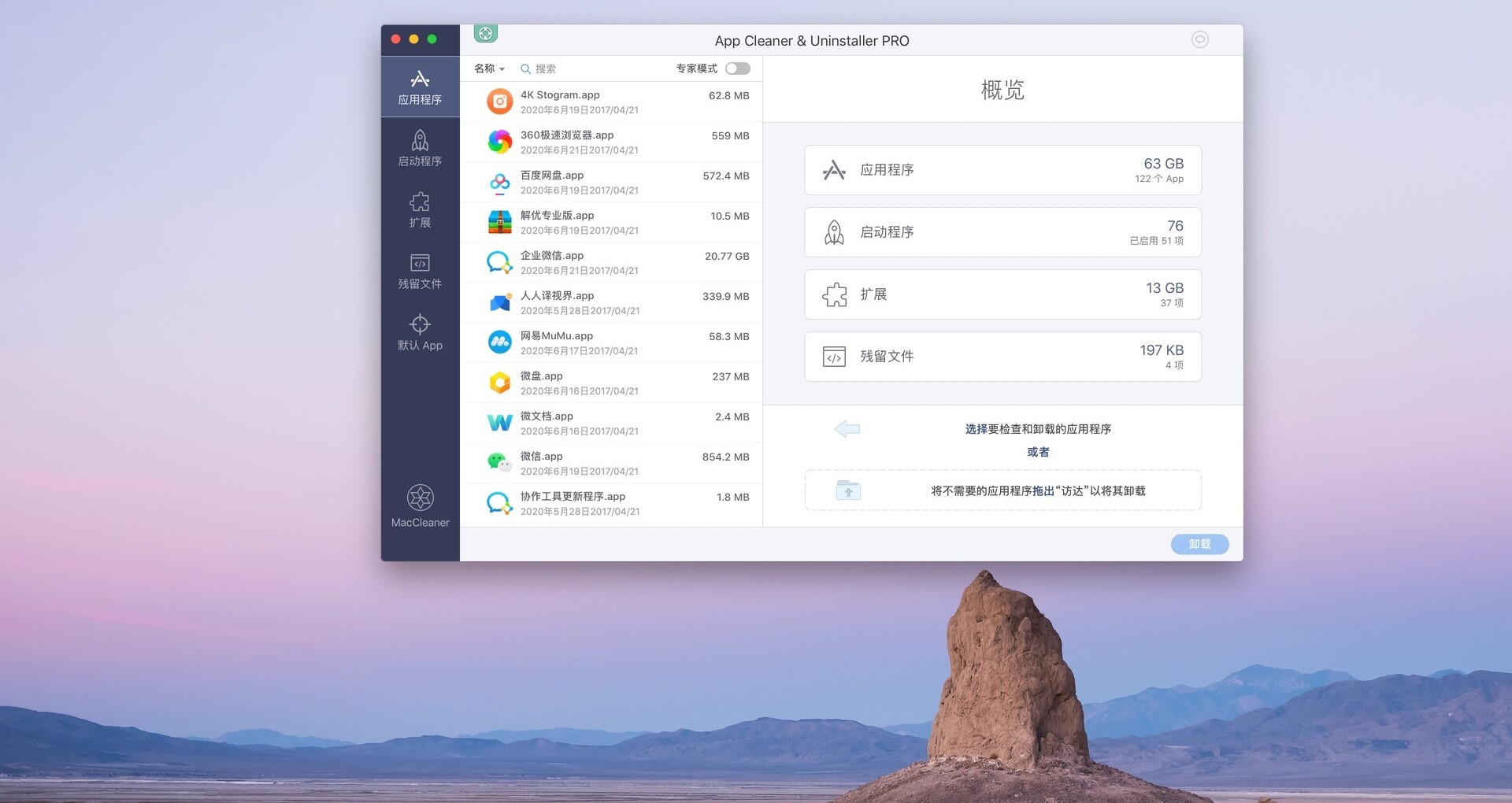Open the 应用程序 sidebar panel
This screenshot has width=1512, height=803.
pyautogui.click(x=420, y=85)
